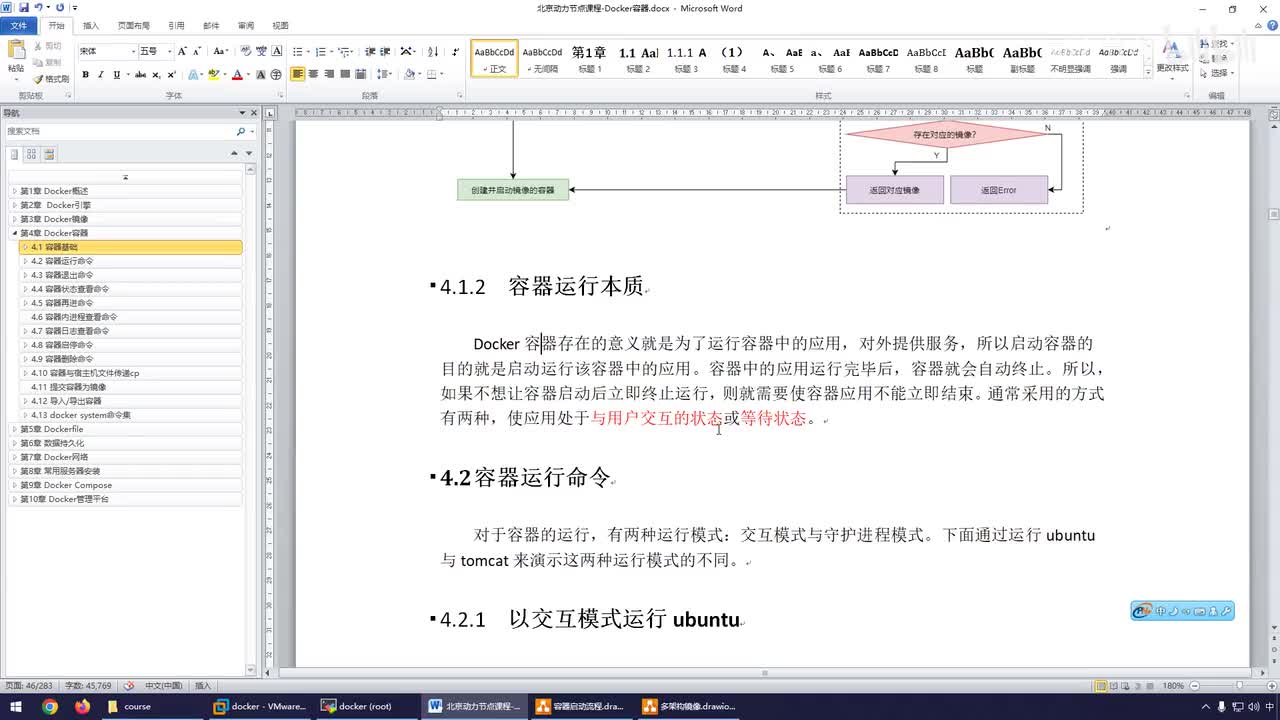Sort the selected text
Screen dimensions: 1280x720
tap(433, 51)
